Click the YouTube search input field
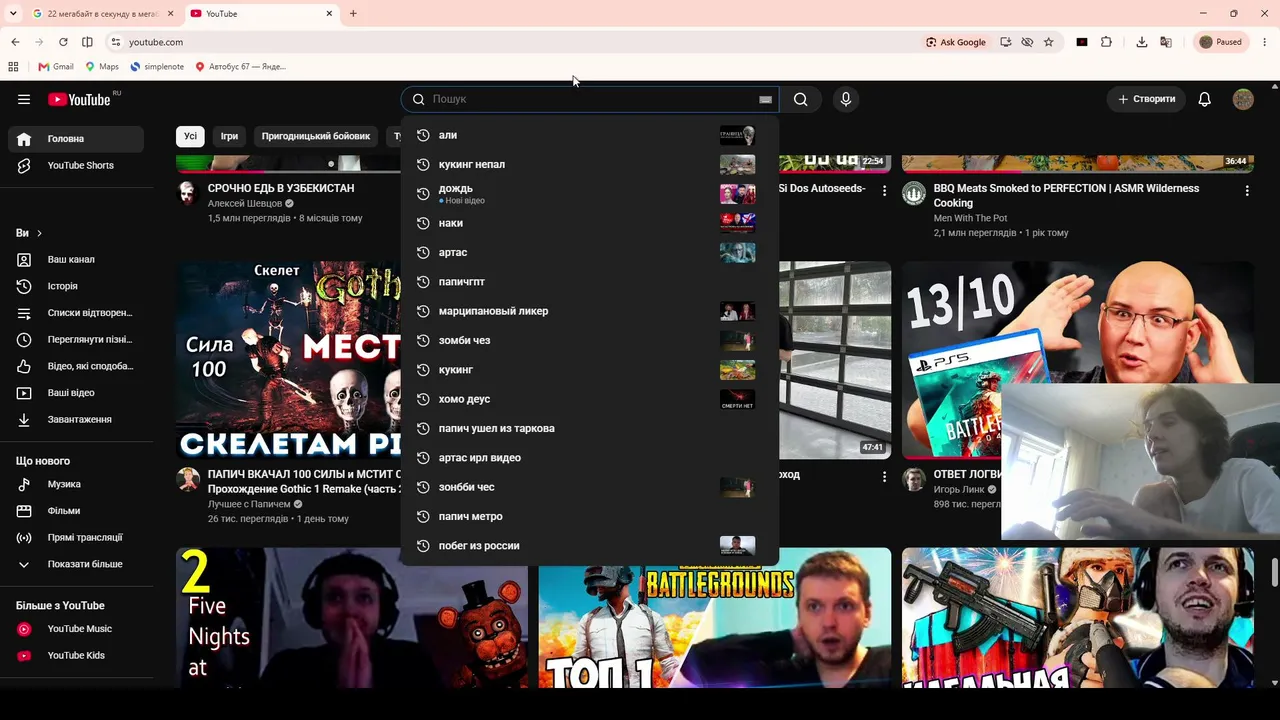 [590, 99]
